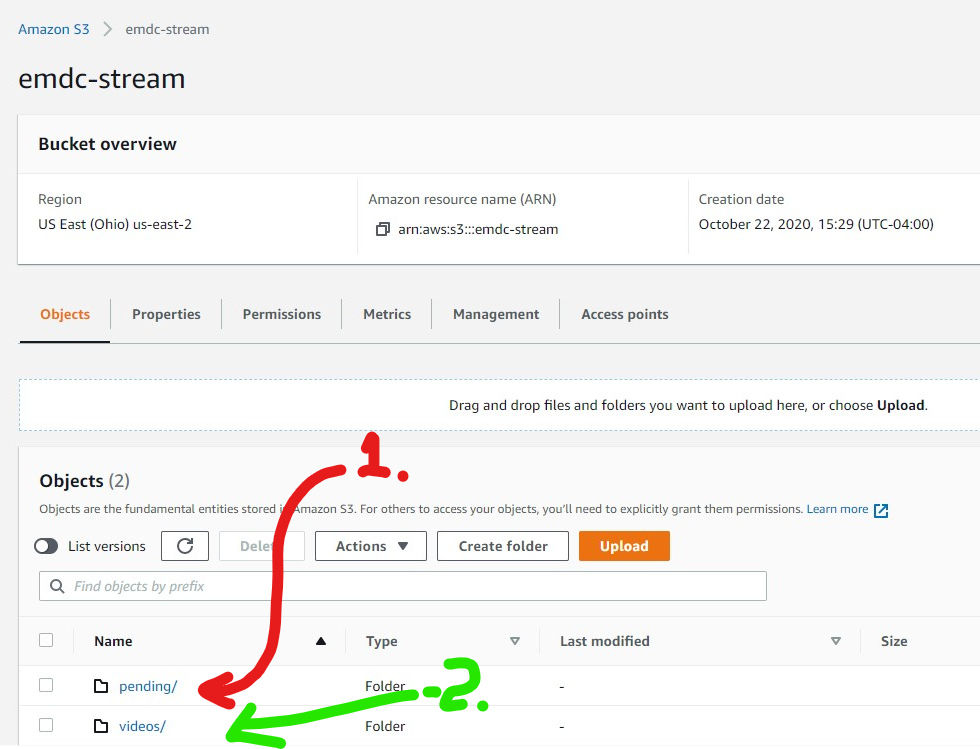Click the ARN text arn:aws:s3:::emdc-stream
The width and height of the screenshot is (980, 749).
tap(478, 229)
